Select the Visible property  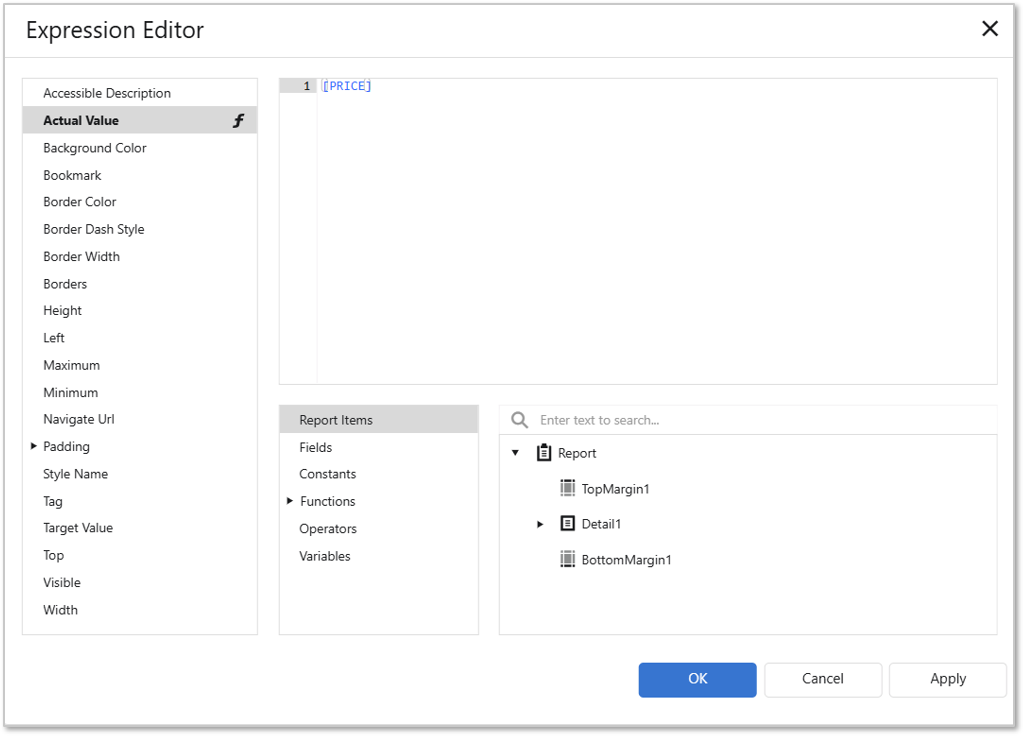click(x=140, y=583)
